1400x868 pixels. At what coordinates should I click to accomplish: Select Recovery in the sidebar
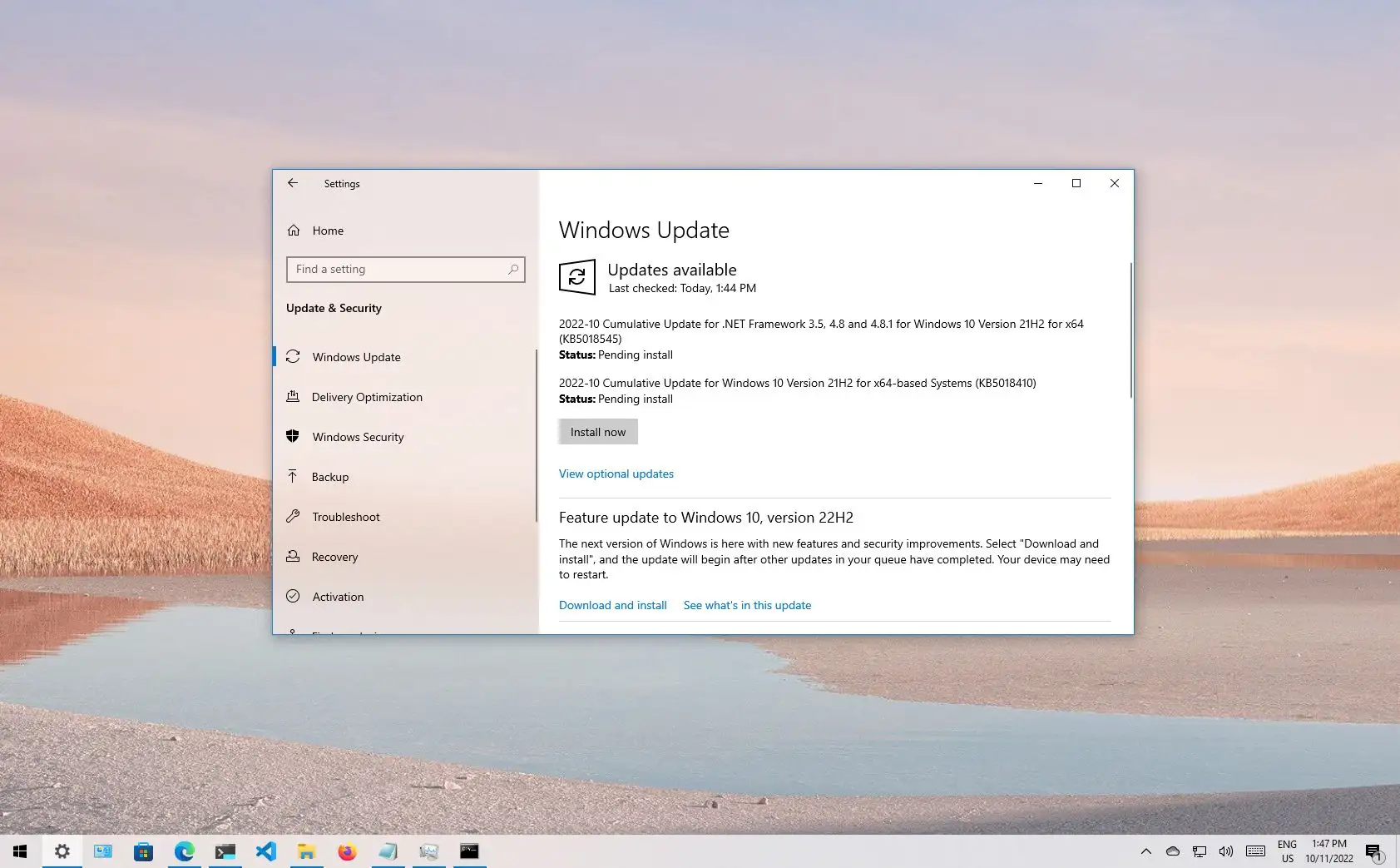tap(334, 556)
